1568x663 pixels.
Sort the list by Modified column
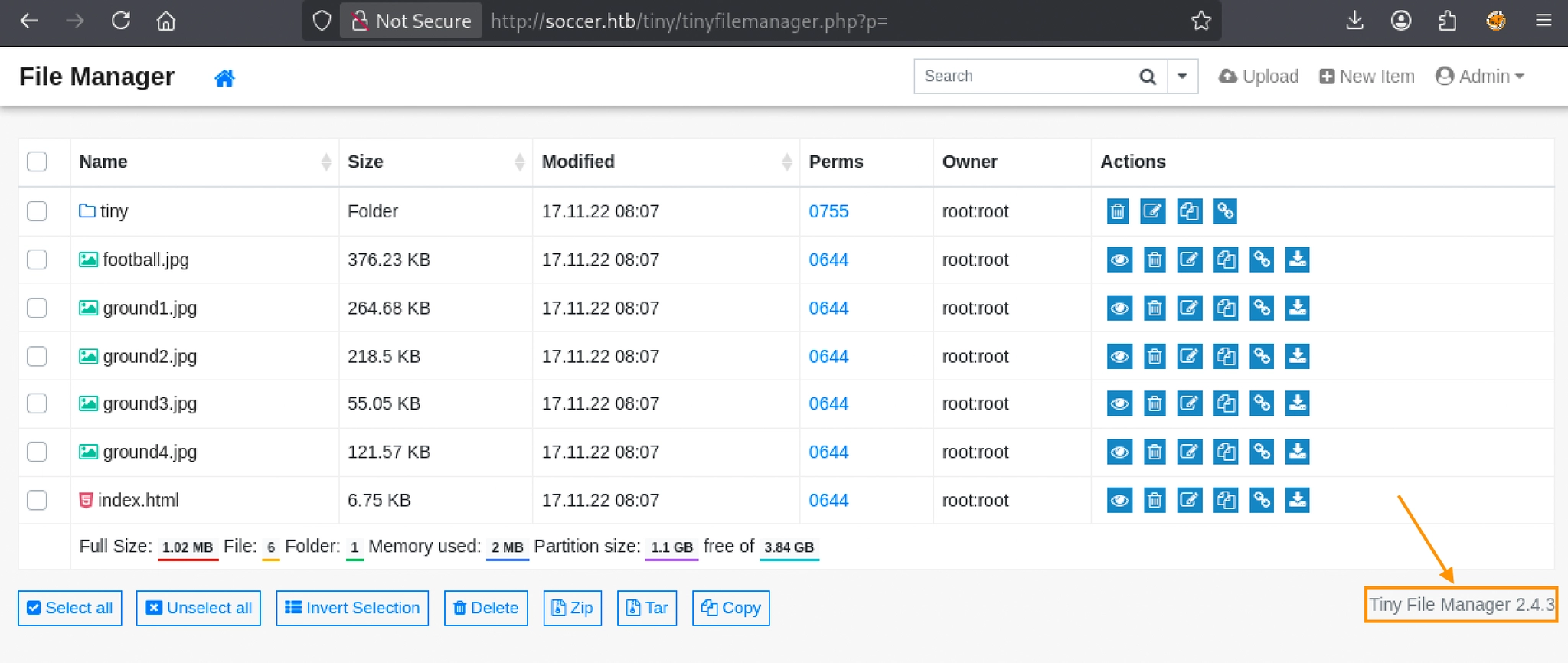coord(666,162)
